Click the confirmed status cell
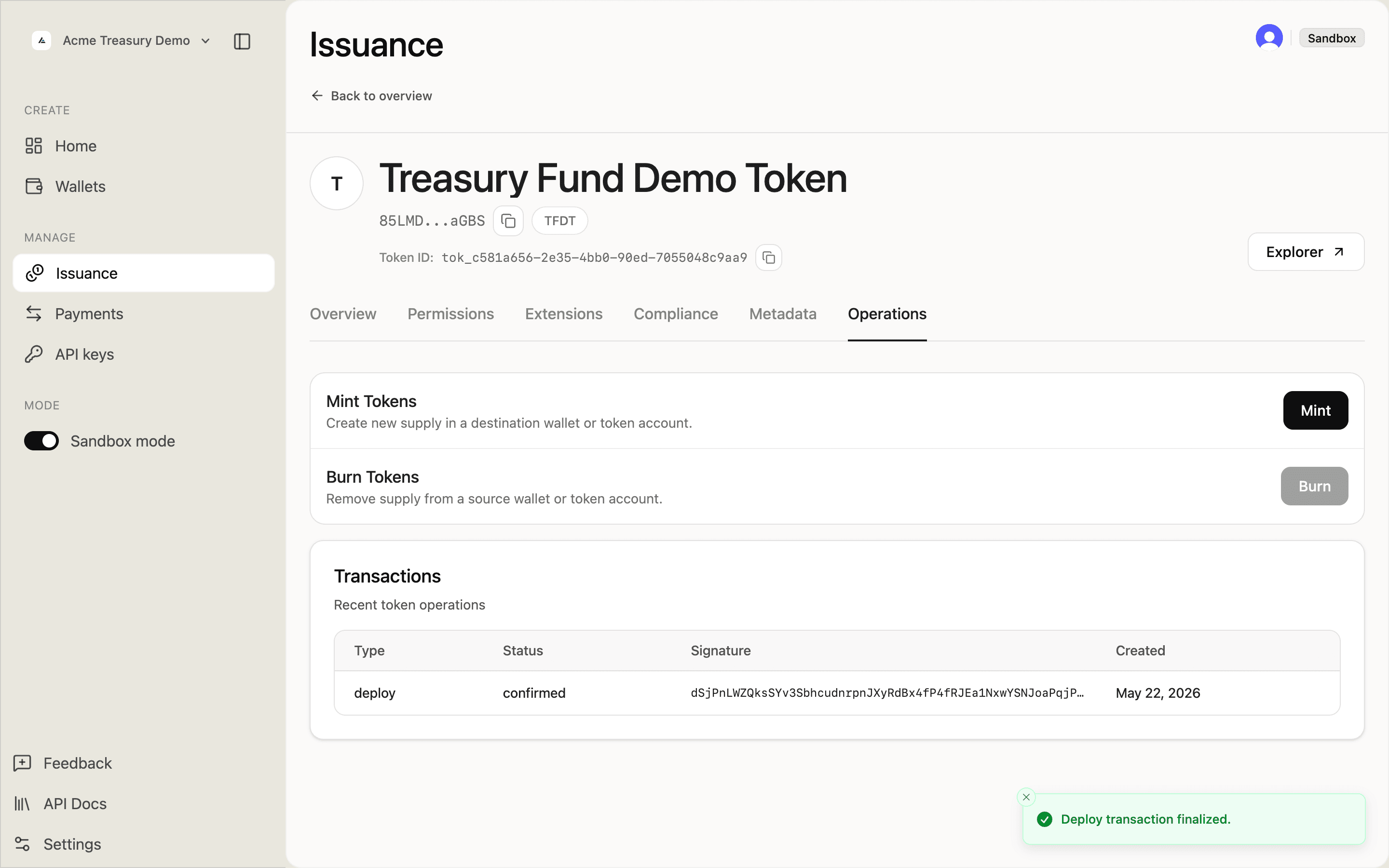The image size is (1389, 868). pyautogui.click(x=534, y=693)
